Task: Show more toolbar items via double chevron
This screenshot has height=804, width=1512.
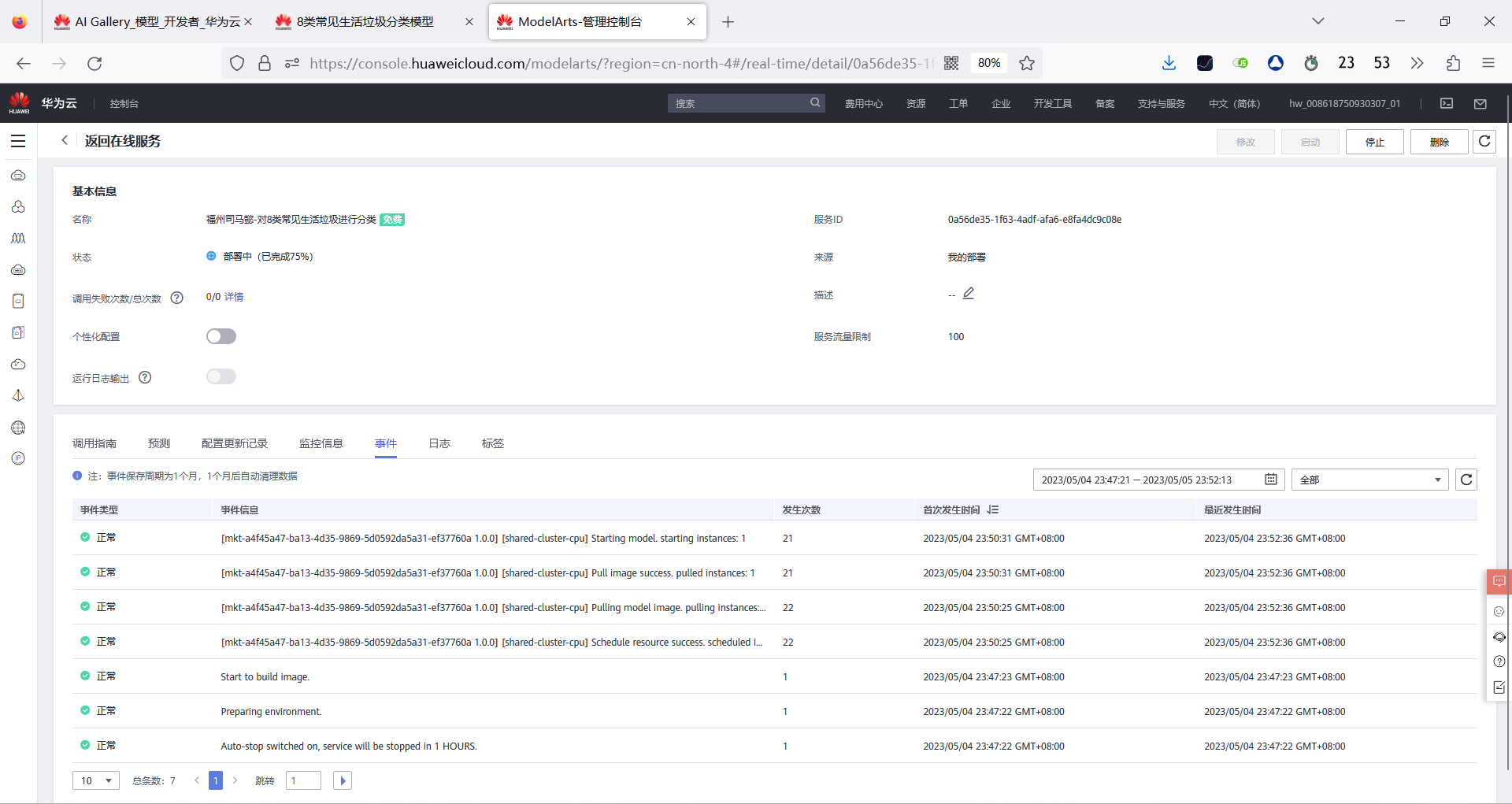Action: coord(1417,63)
